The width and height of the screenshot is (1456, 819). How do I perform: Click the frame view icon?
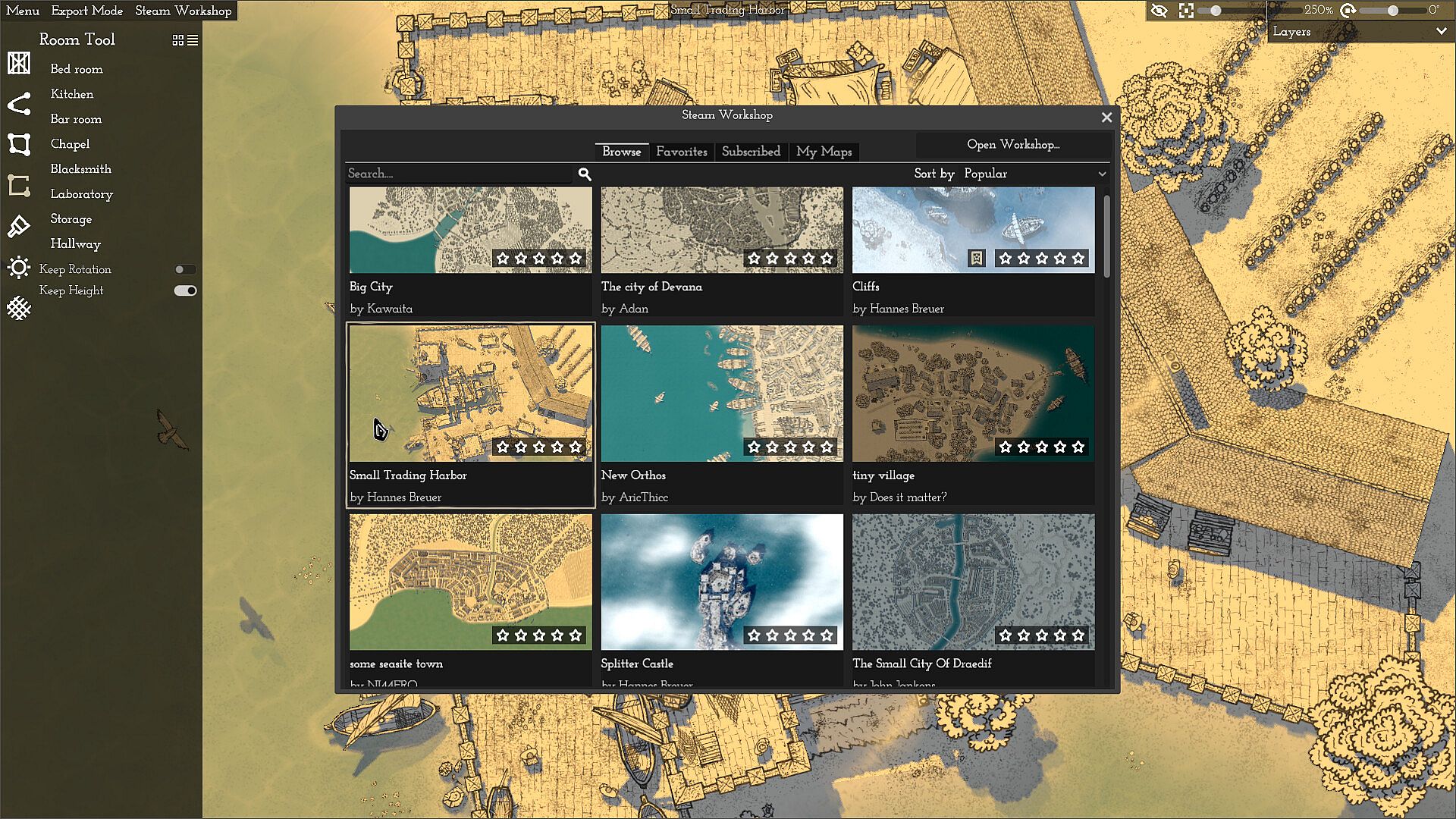1186,11
